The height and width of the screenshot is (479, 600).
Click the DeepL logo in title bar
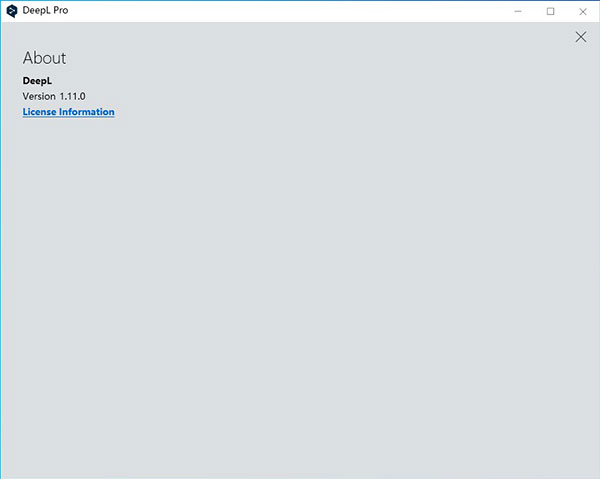12,11
